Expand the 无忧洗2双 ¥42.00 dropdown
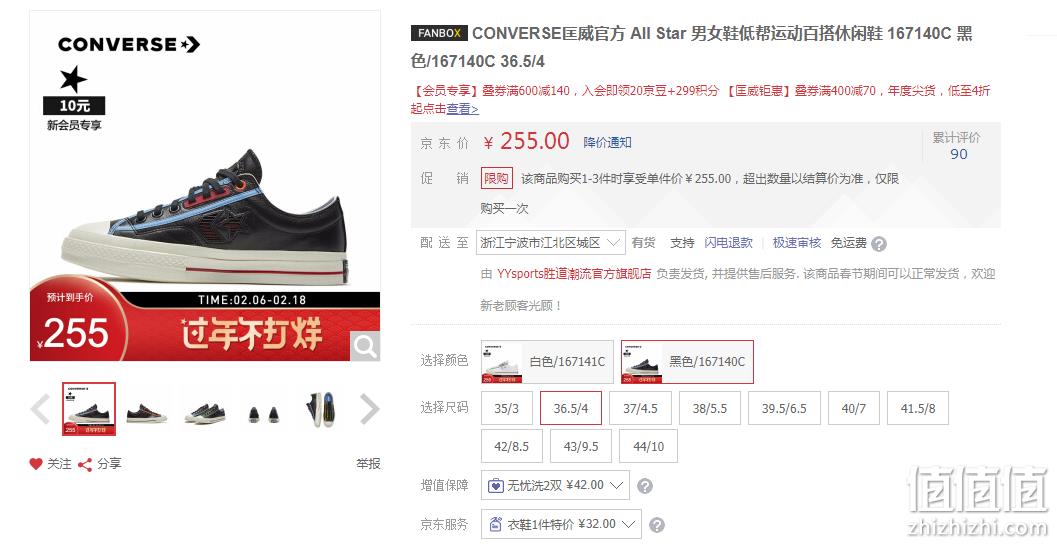The image size is (1057, 545). 555,485
